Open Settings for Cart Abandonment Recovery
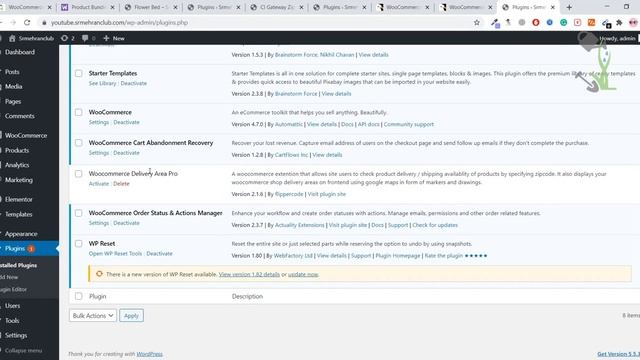640x360 pixels. [x=99, y=153]
